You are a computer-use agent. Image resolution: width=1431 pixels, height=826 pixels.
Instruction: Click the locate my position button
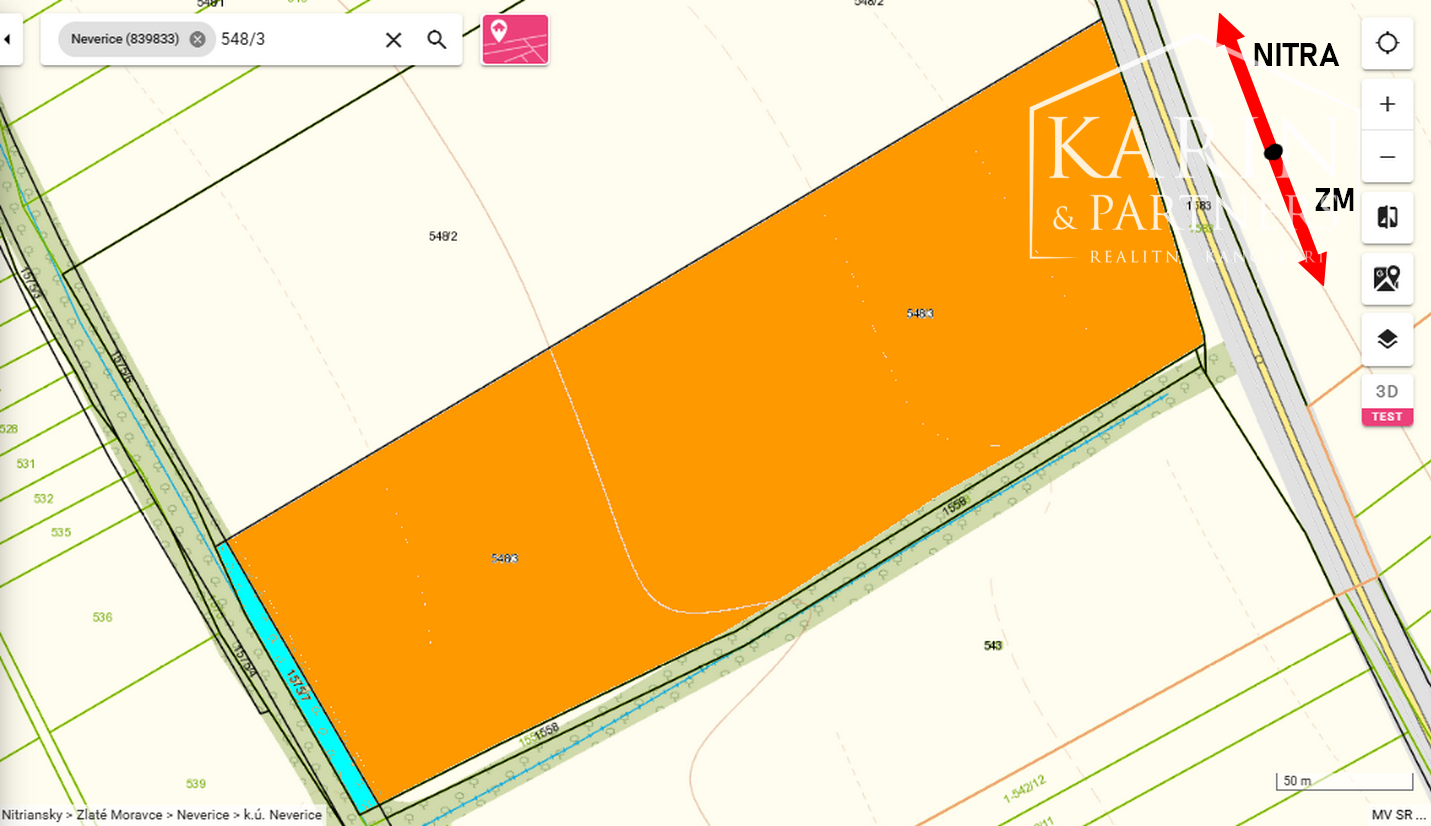(1387, 44)
